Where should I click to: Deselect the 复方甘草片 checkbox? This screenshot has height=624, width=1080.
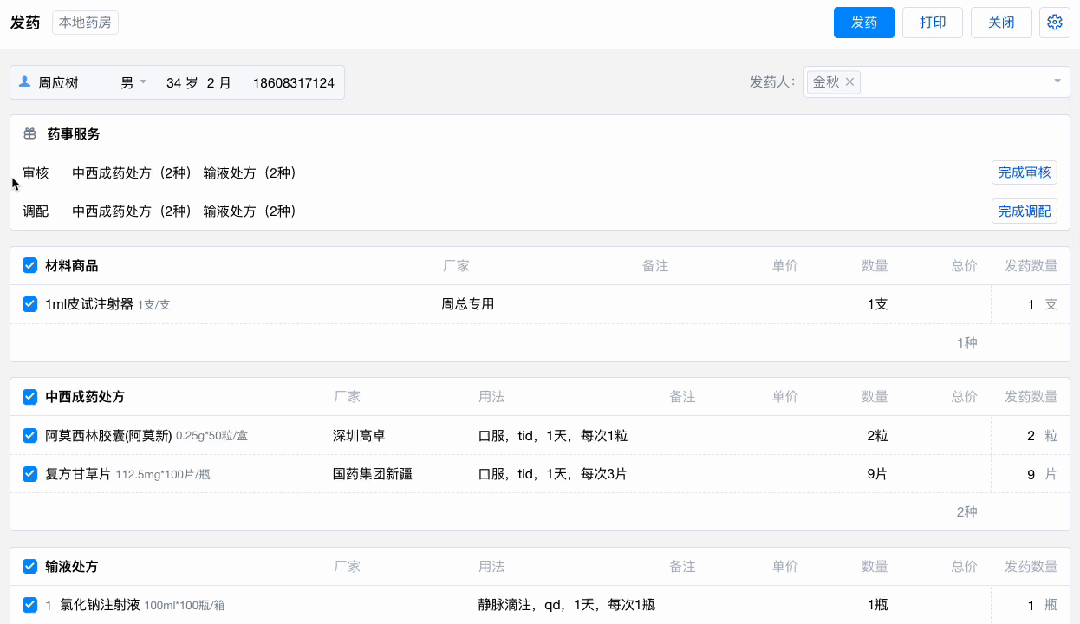30,474
